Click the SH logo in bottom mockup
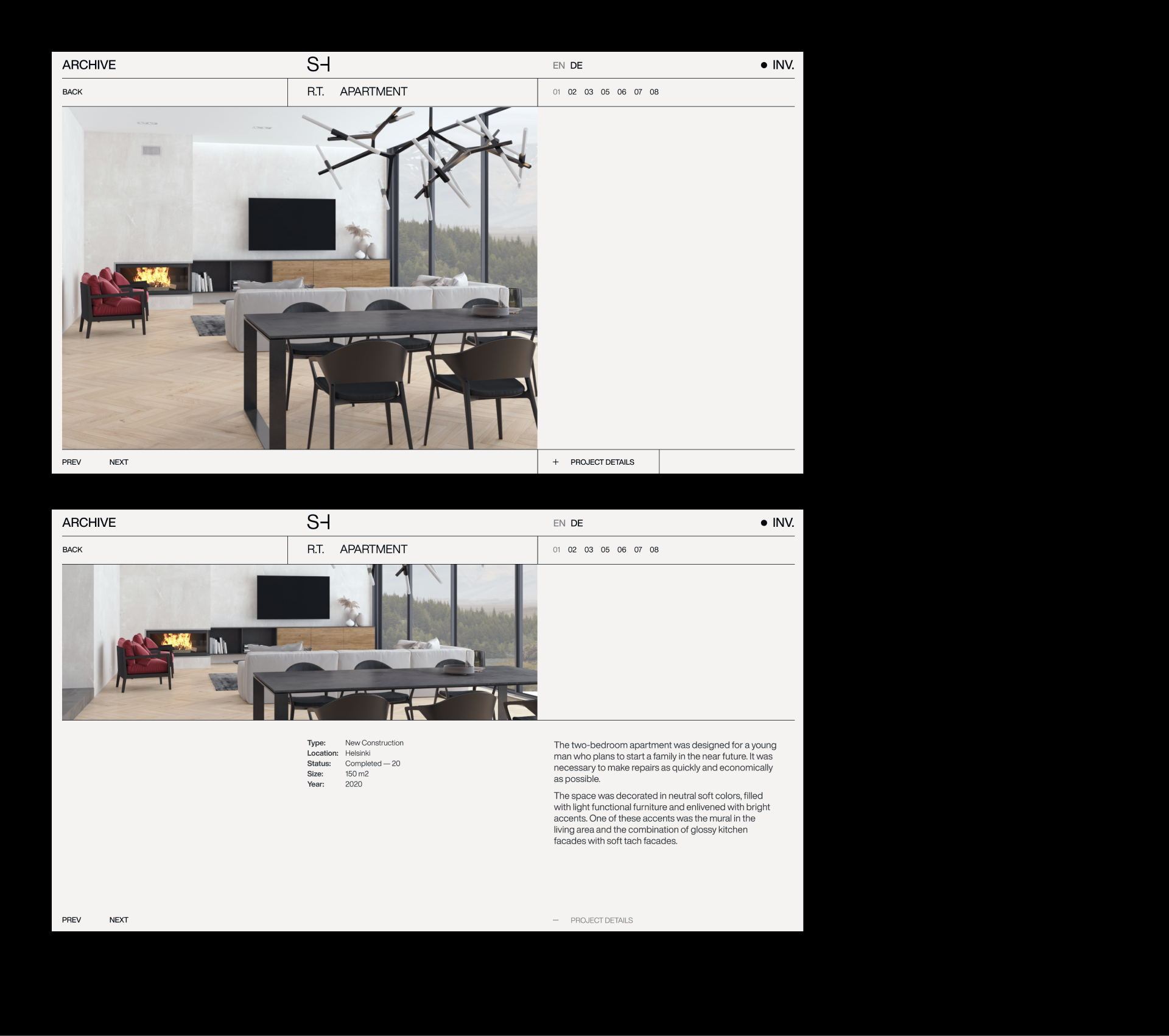The height and width of the screenshot is (1036, 1169). pyautogui.click(x=318, y=522)
